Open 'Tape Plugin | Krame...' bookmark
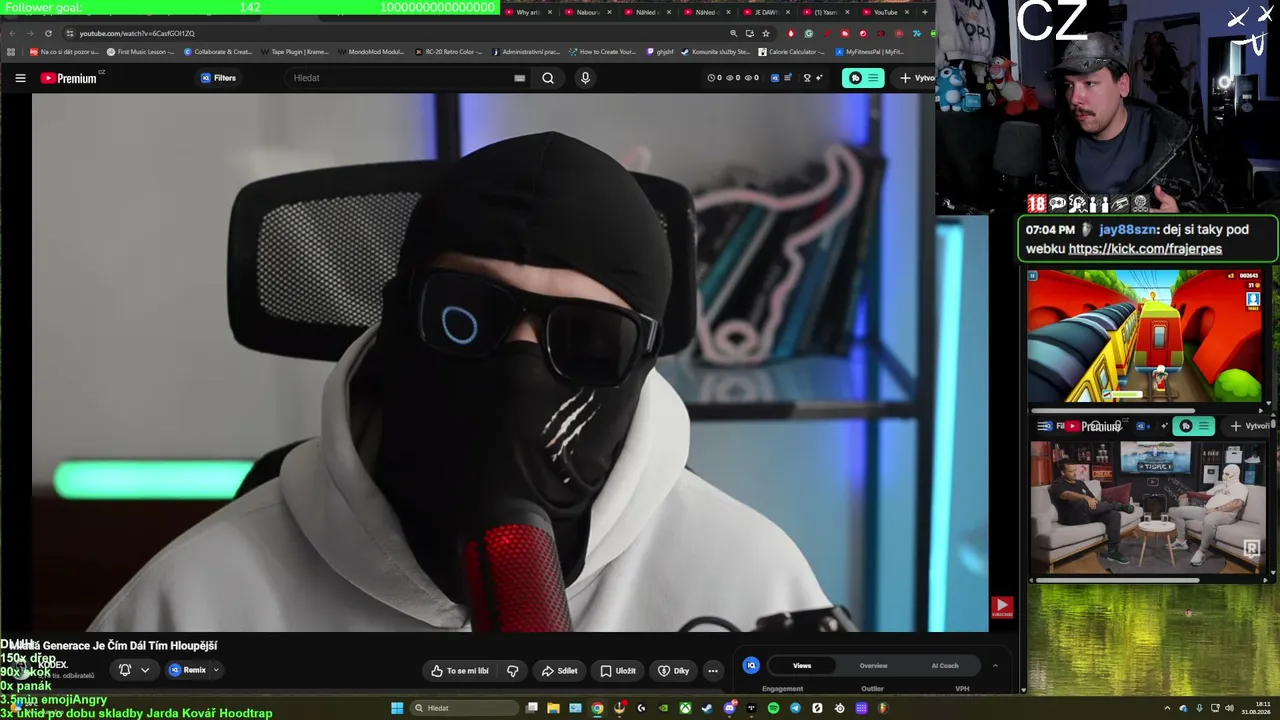1280x720 pixels. click(x=295, y=51)
